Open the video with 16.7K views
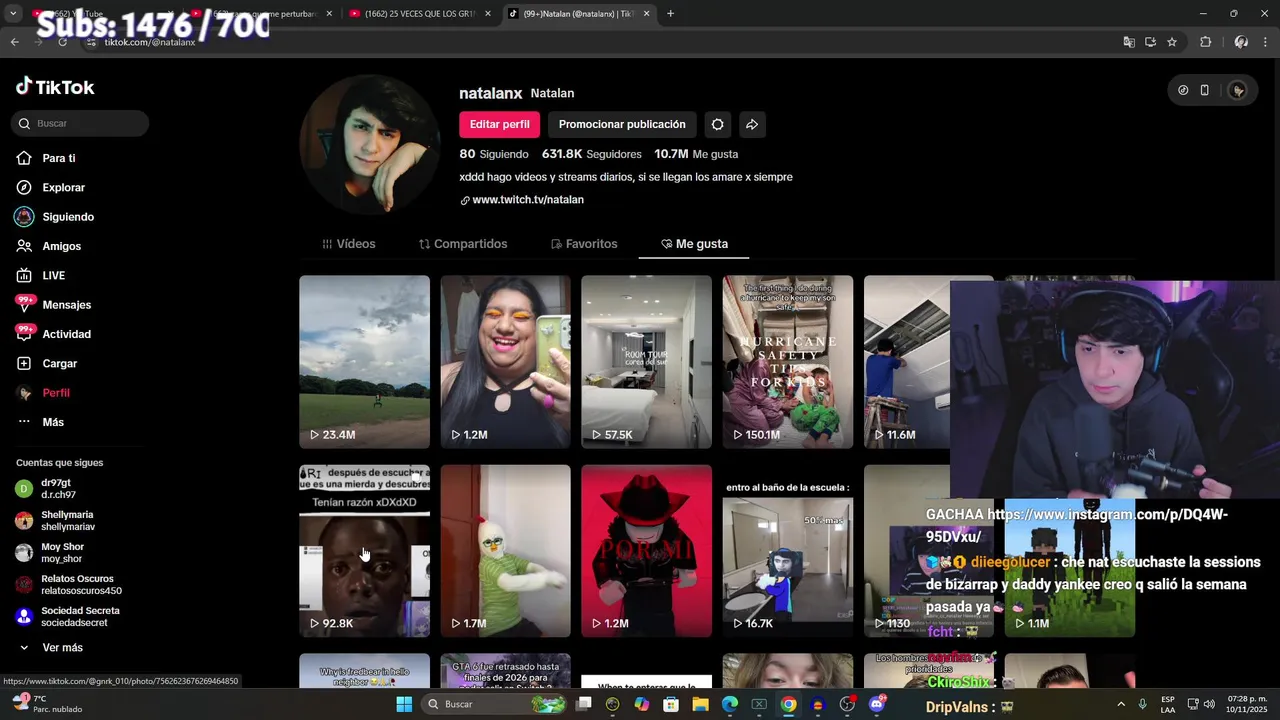Image resolution: width=1280 pixels, height=720 pixels. point(788,551)
